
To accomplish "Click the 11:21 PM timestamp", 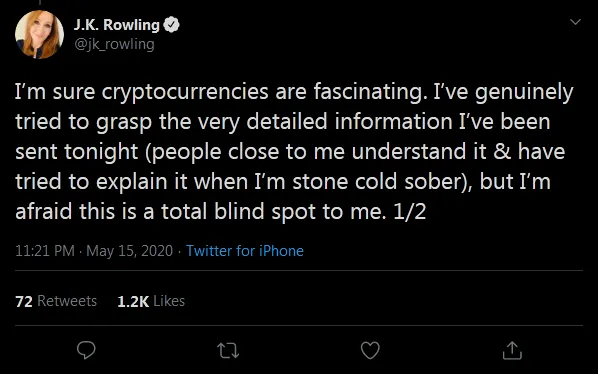I will point(45,251).
